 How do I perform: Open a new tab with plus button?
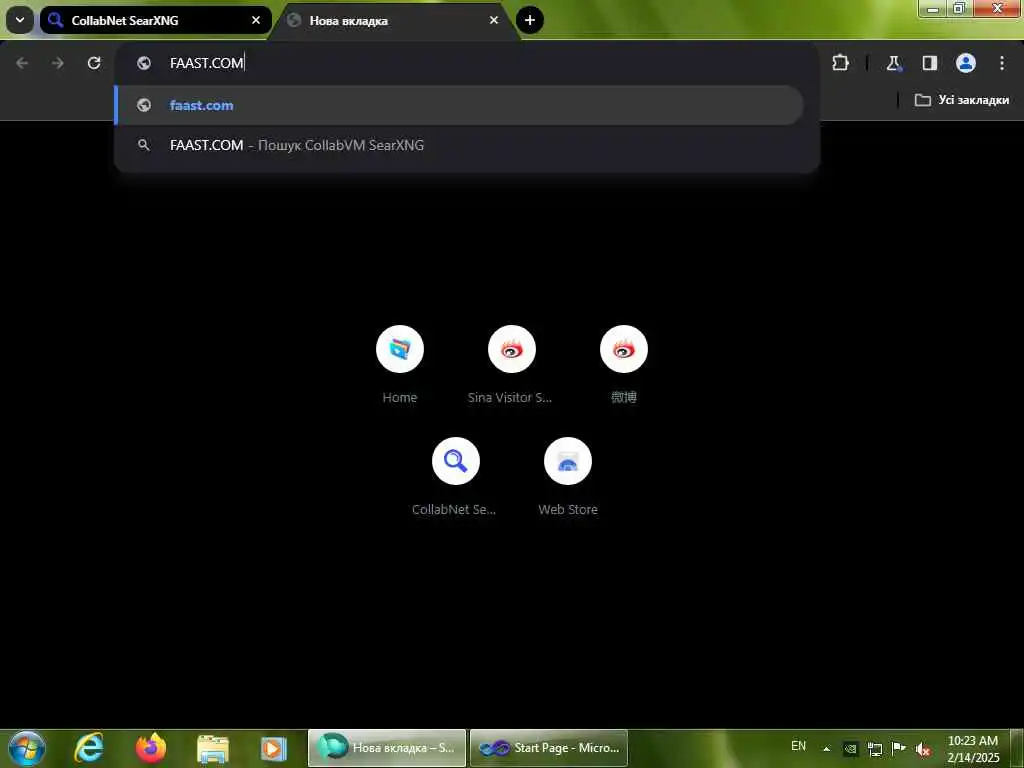tap(530, 20)
